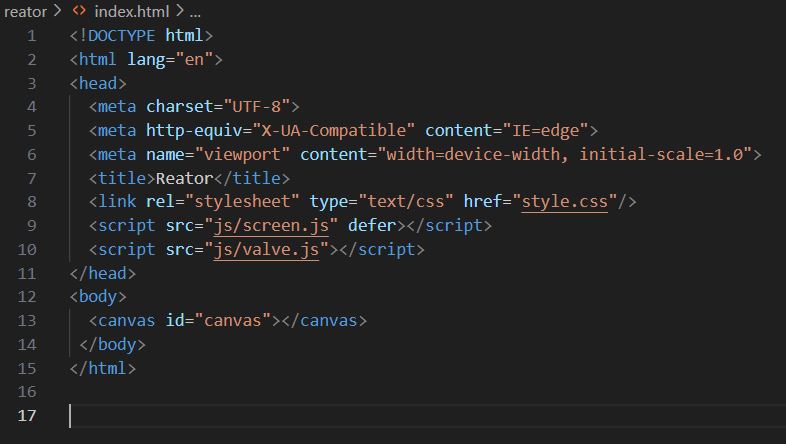This screenshot has height=444, width=786.
Task: Click the HTML file icon in breadcrumb
Action: 79,11
